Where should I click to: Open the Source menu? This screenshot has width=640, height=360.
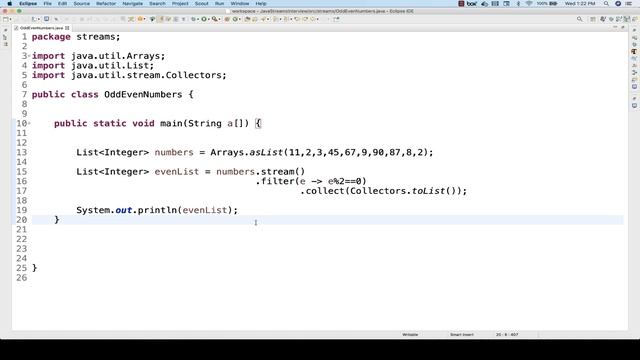pos(81,4)
